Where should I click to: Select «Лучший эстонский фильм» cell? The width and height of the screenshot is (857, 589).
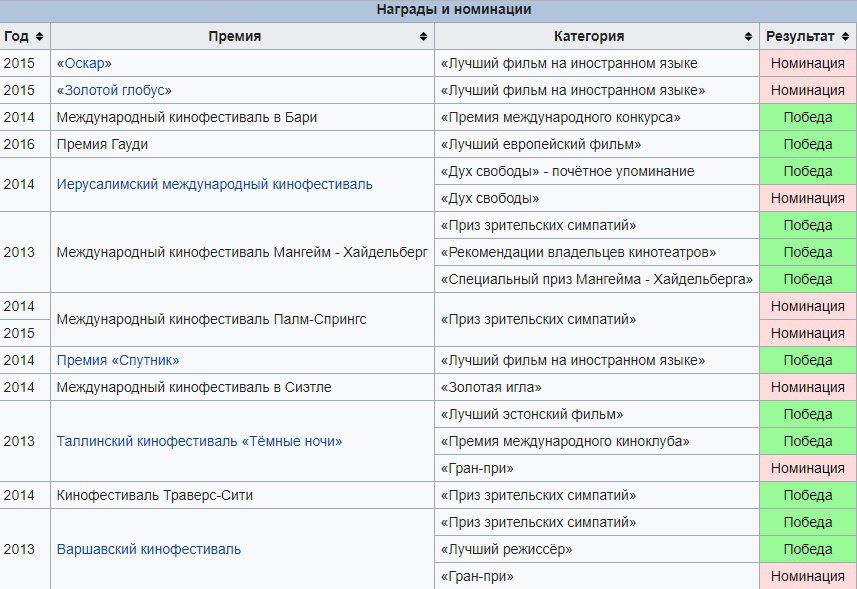point(597,415)
